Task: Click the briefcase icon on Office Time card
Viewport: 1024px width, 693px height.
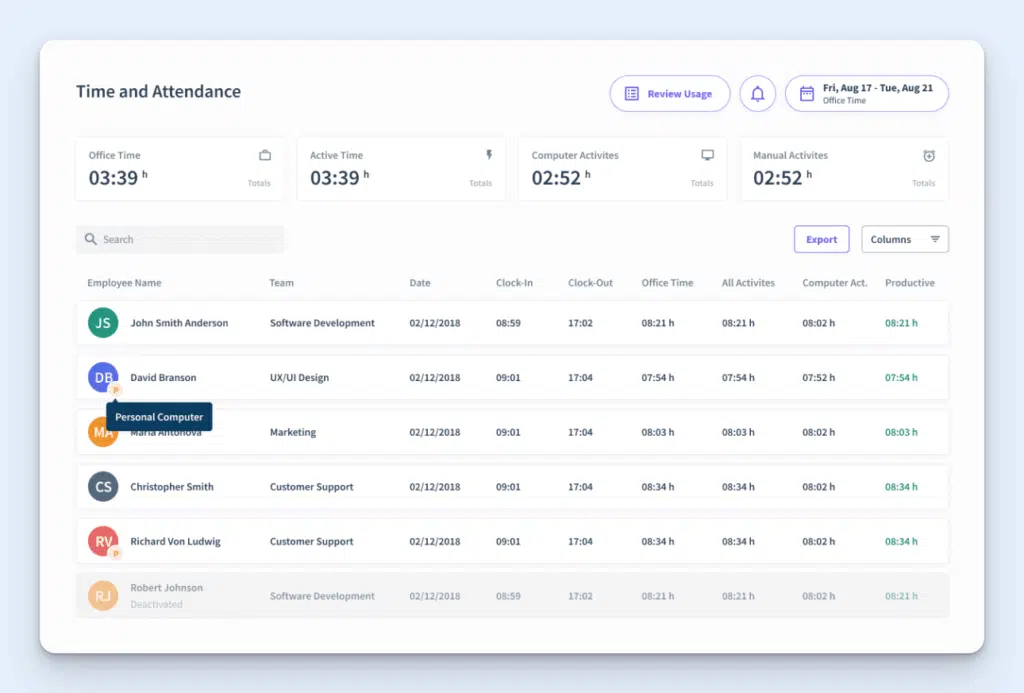Action: [x=265, y=155]
